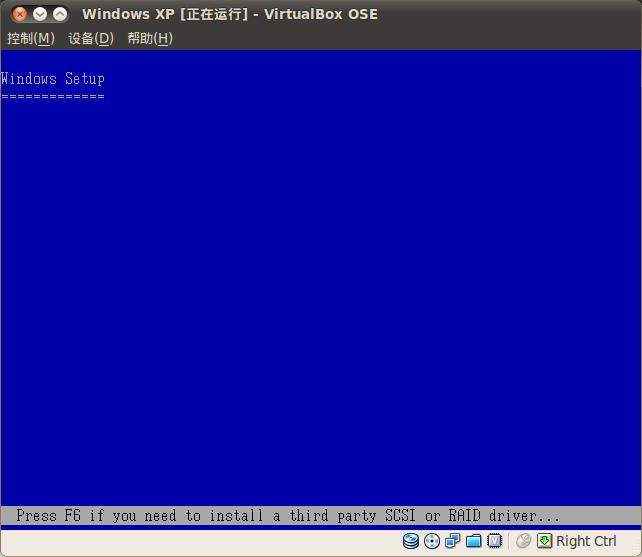Open the 控制(M) menu

pyautogui.click(x=31, y=38)
